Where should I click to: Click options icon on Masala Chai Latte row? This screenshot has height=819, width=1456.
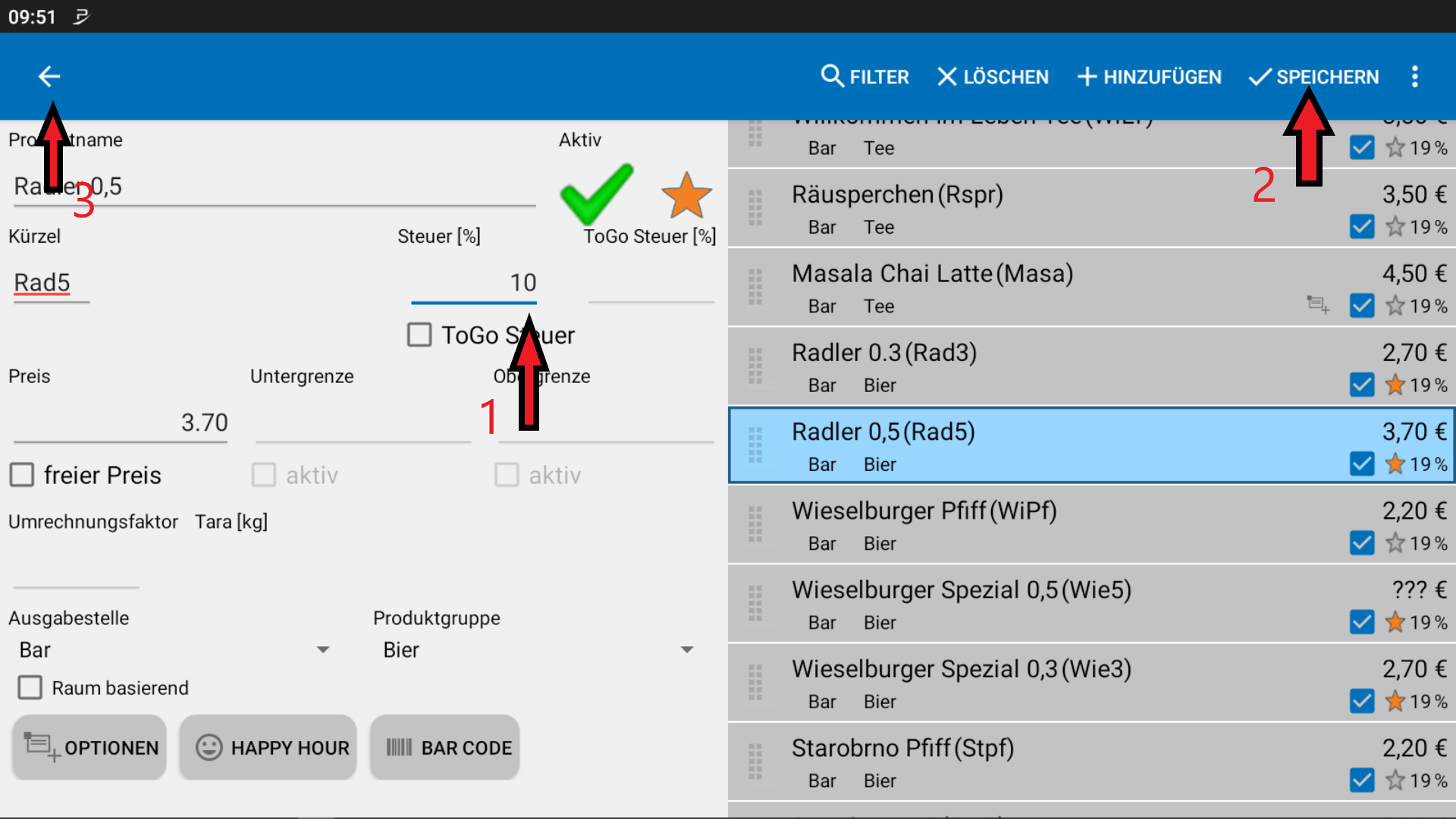pos(1318,305)
